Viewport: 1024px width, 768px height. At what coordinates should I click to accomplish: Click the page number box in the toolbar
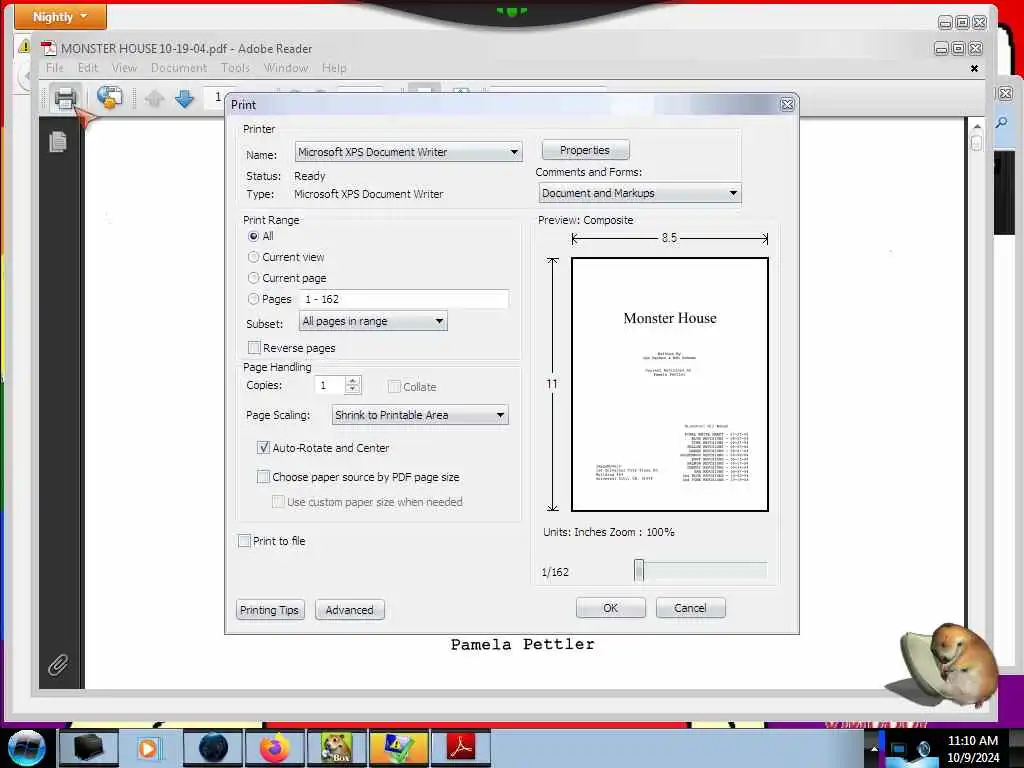[x=216, y=97]
